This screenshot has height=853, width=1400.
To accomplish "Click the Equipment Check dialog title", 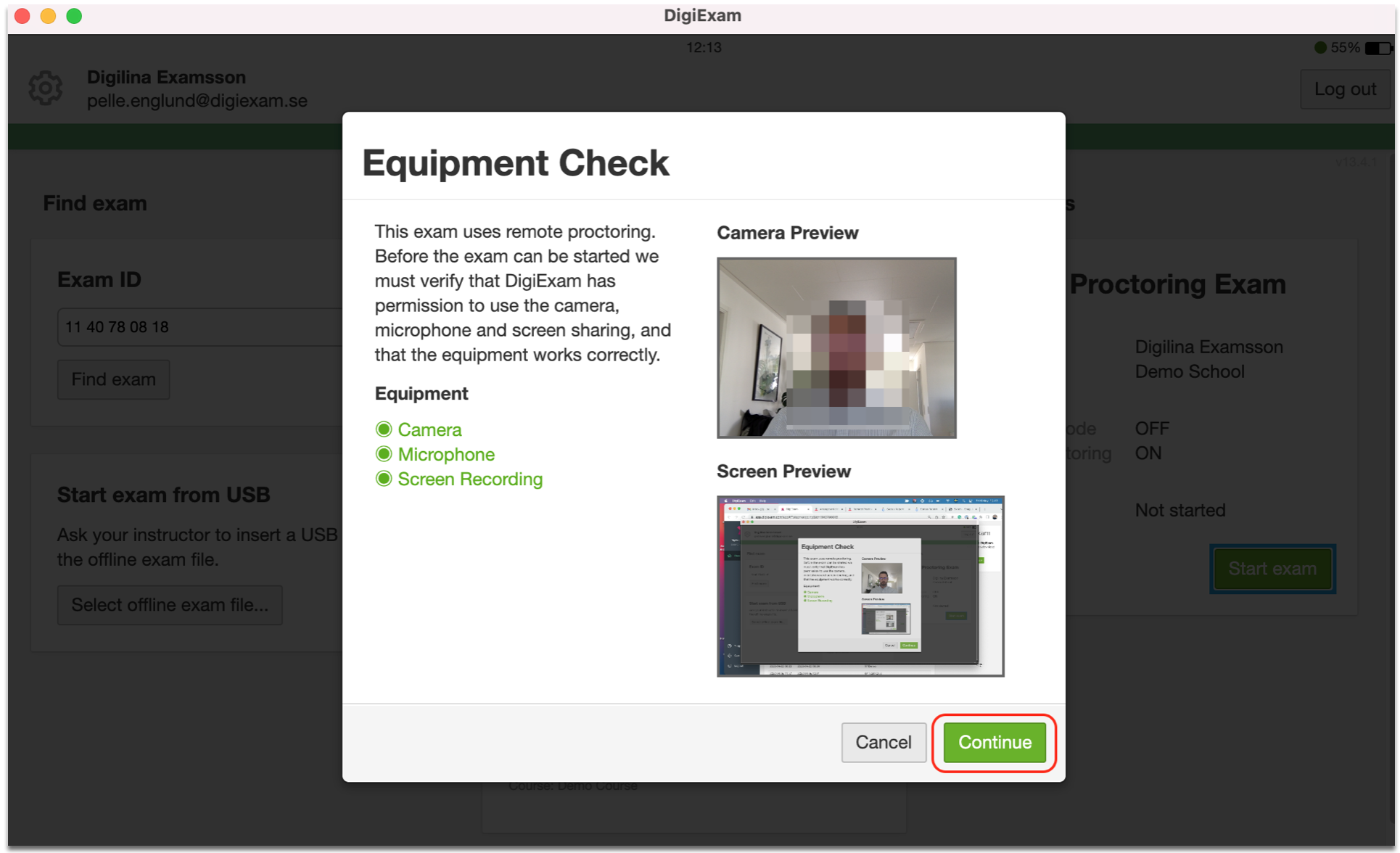I will click(x=516, y=162).
